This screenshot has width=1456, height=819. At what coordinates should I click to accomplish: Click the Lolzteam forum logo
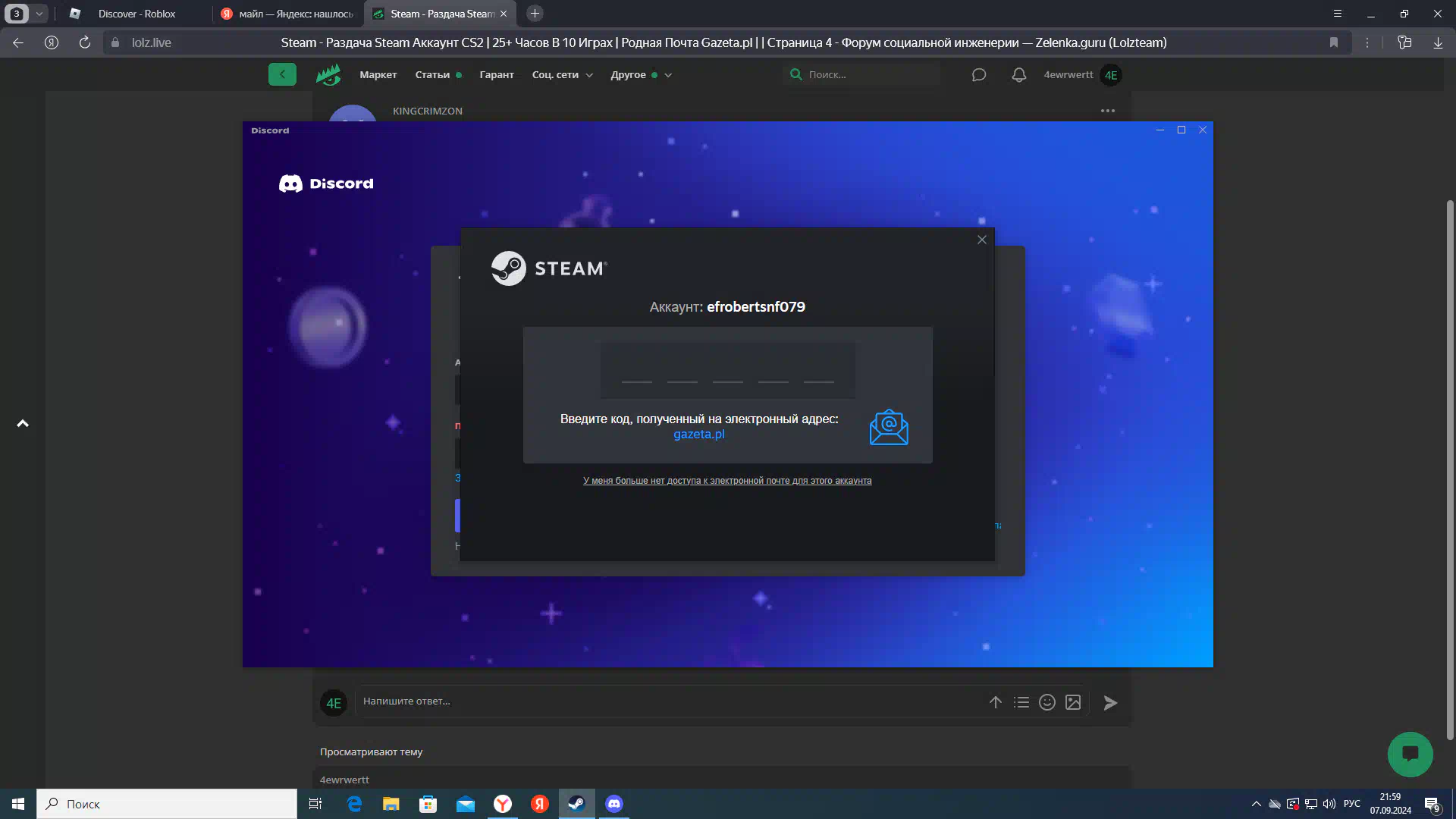[328, 74]
